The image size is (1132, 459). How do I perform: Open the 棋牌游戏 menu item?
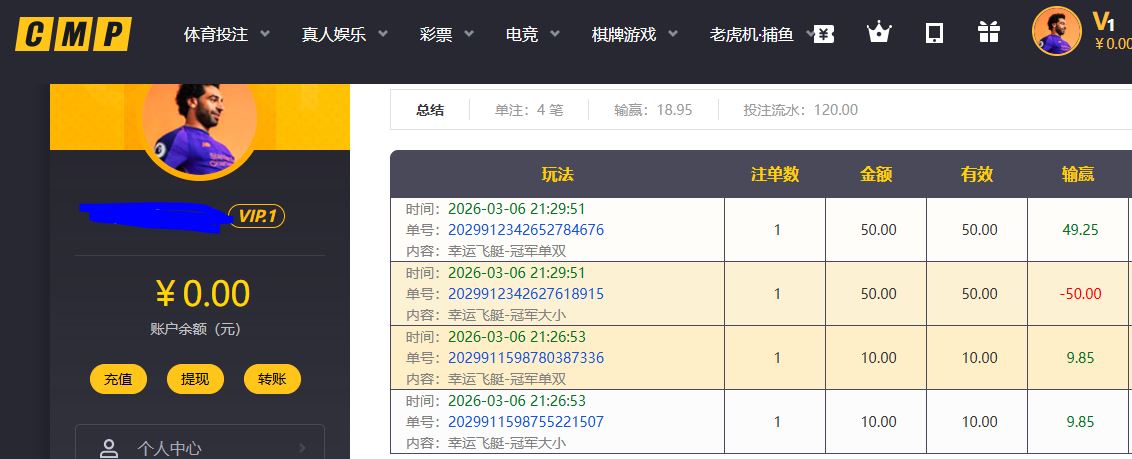(x=623, y=34)
